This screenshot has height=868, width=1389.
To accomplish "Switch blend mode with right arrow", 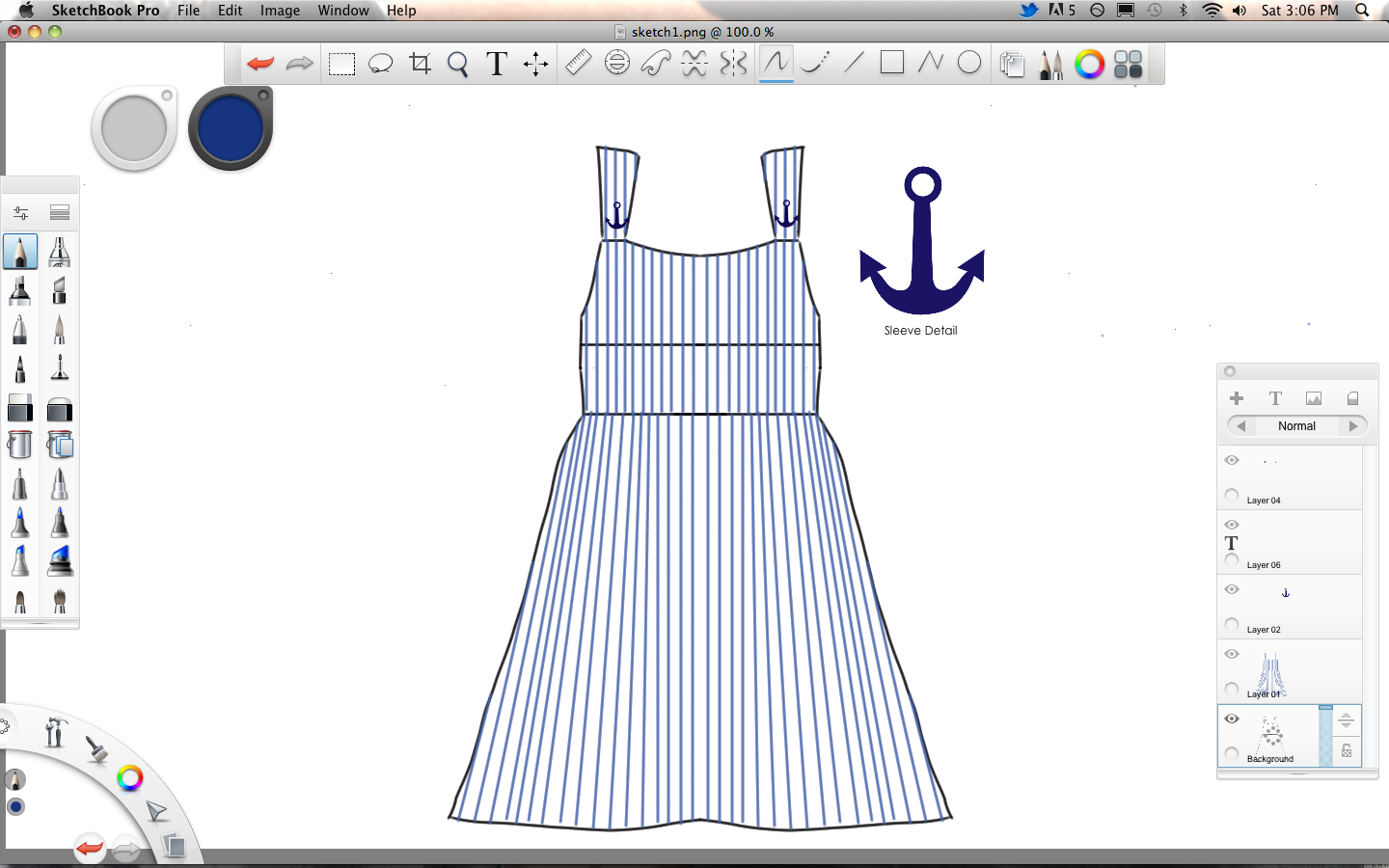I will [1353, 426].
